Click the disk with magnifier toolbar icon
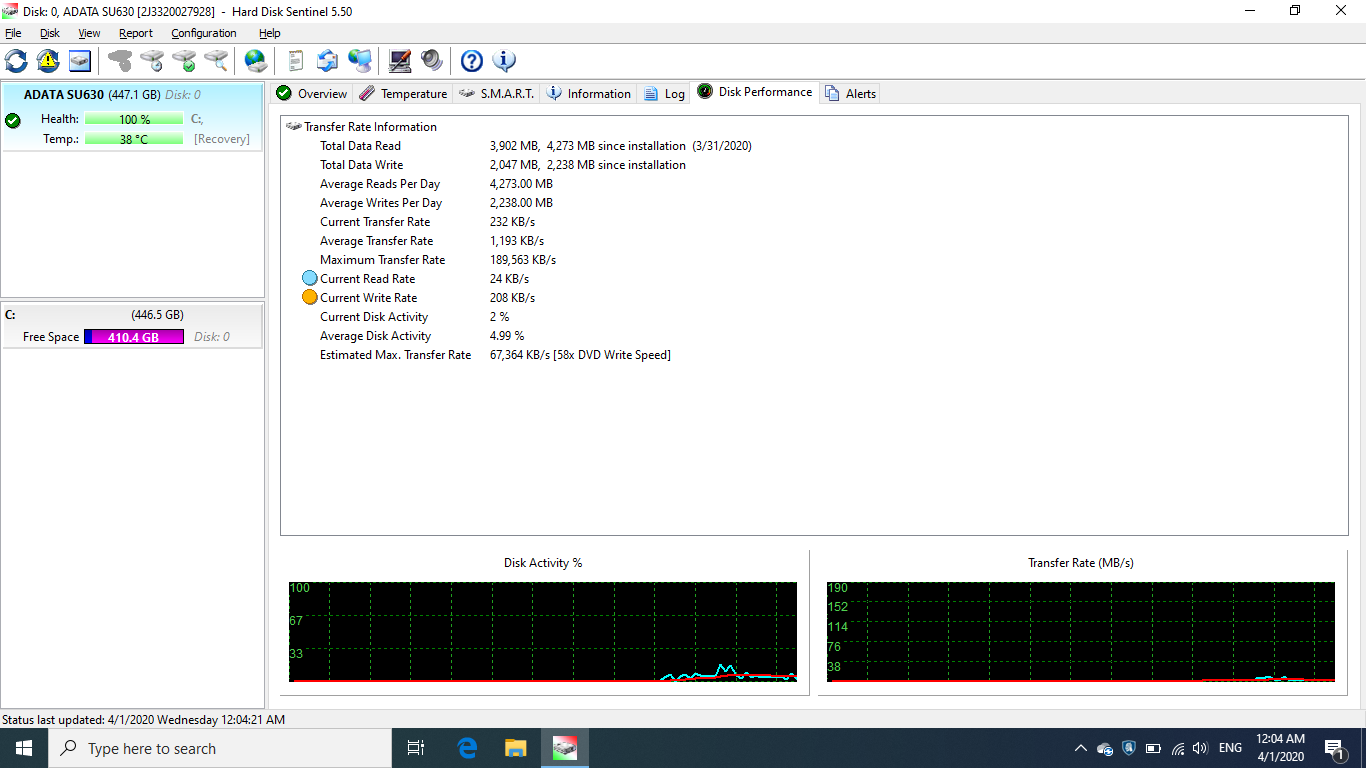The width and height of the screenshot is (1366, 768). pyautogui.click(x=216, y=61)
